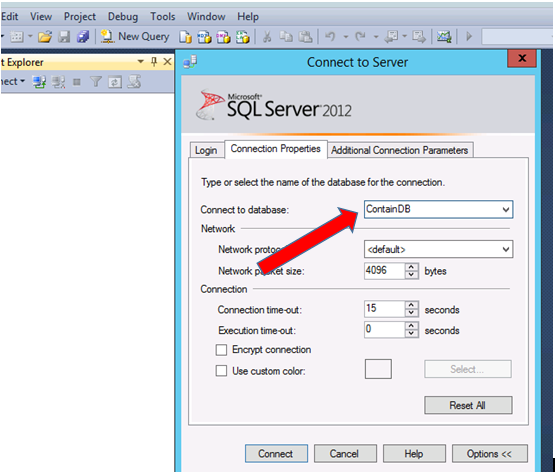Image resolution: width=556 pixels, height=473 pixels.
Task: Switch to the Login tab
Action: (206, 150)
